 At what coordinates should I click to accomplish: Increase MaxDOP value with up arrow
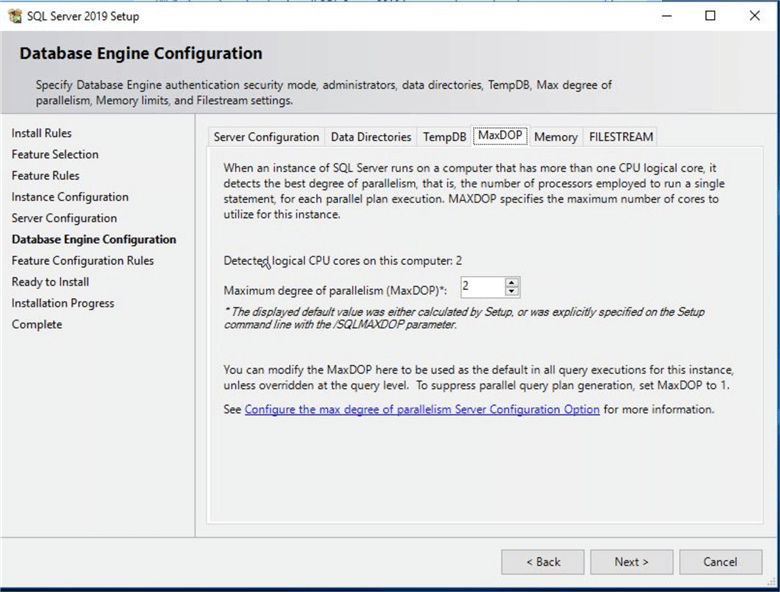pyautogui.click(x=512, y=283)
